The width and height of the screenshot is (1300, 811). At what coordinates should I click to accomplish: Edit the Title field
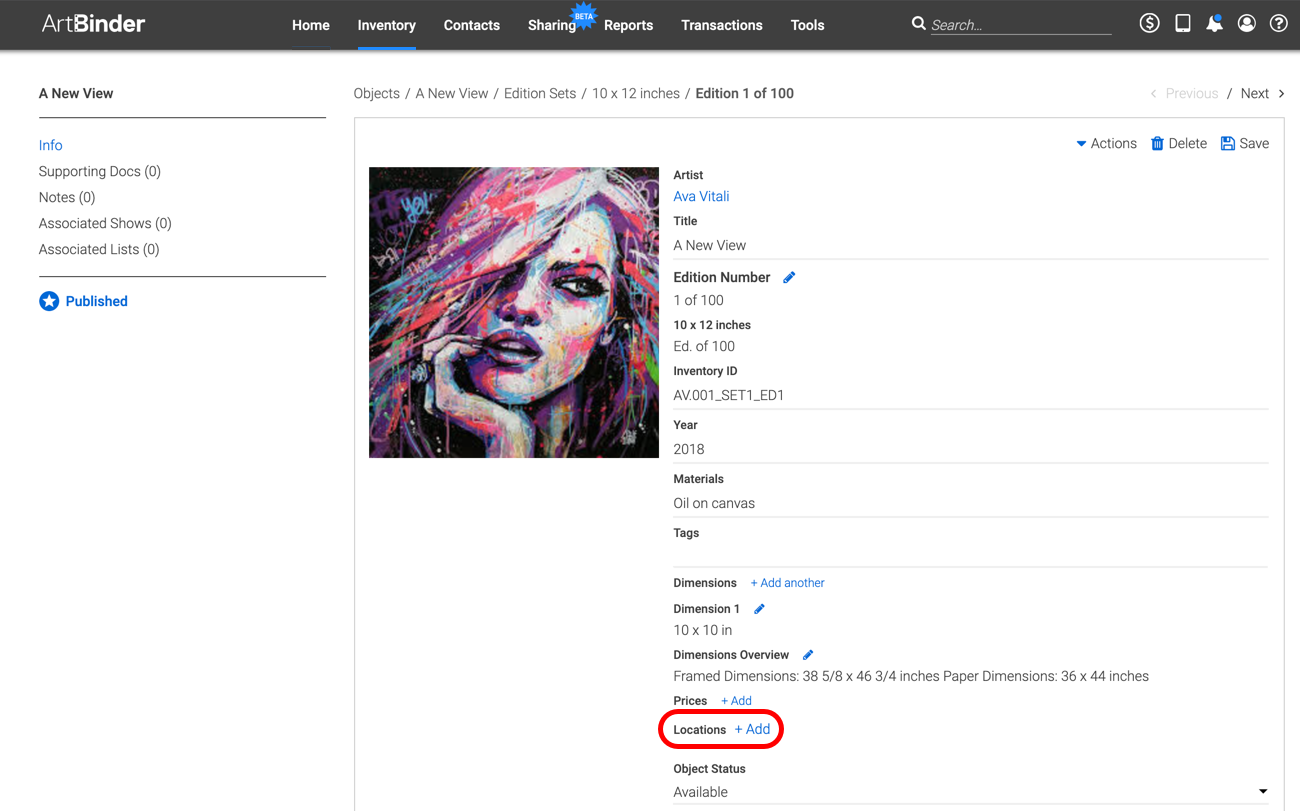click(971, 245)
